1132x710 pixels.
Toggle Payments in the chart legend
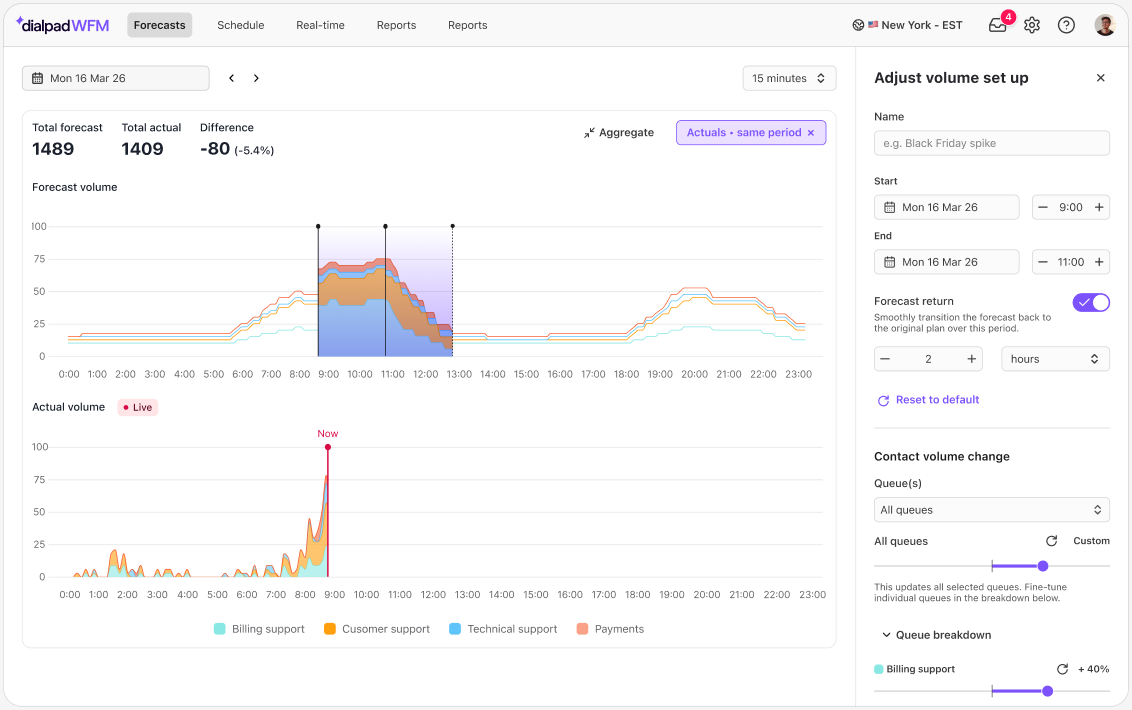click(610, 629)
